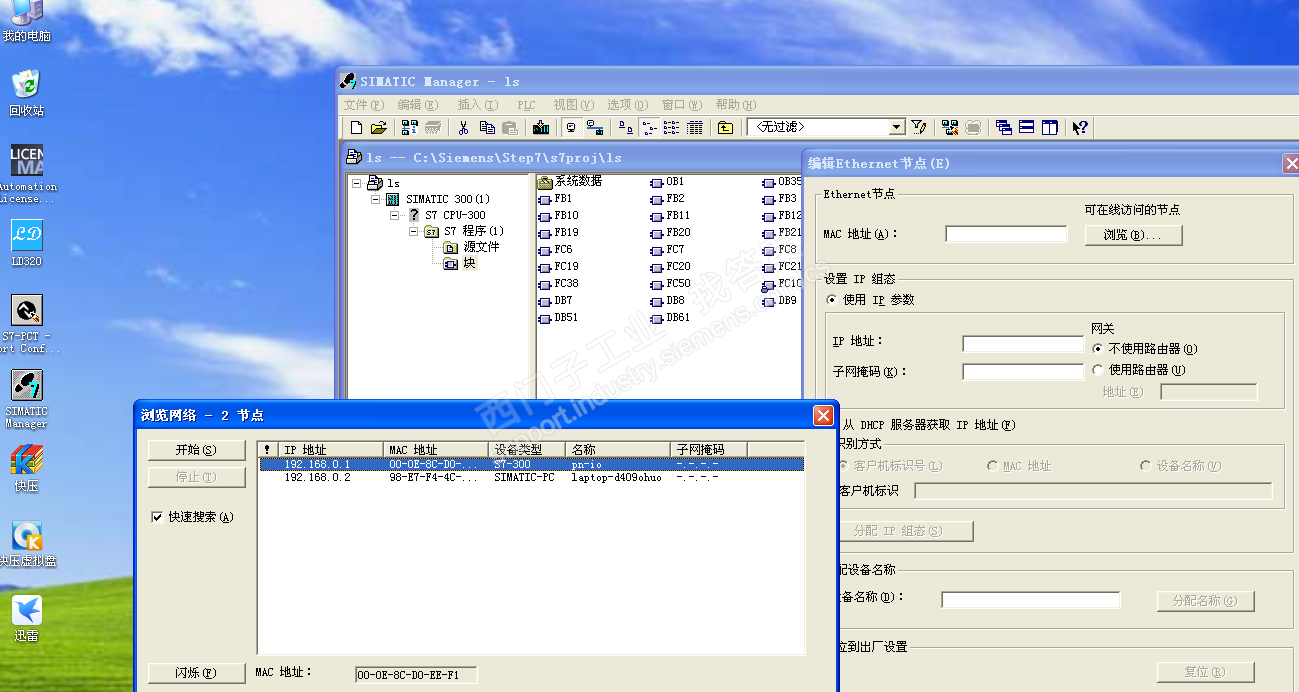Screen dimensions: 1299x692
Task: Select the 不使用路由器 radio option
Action: pyautogui.click(x=1098, y=349)
